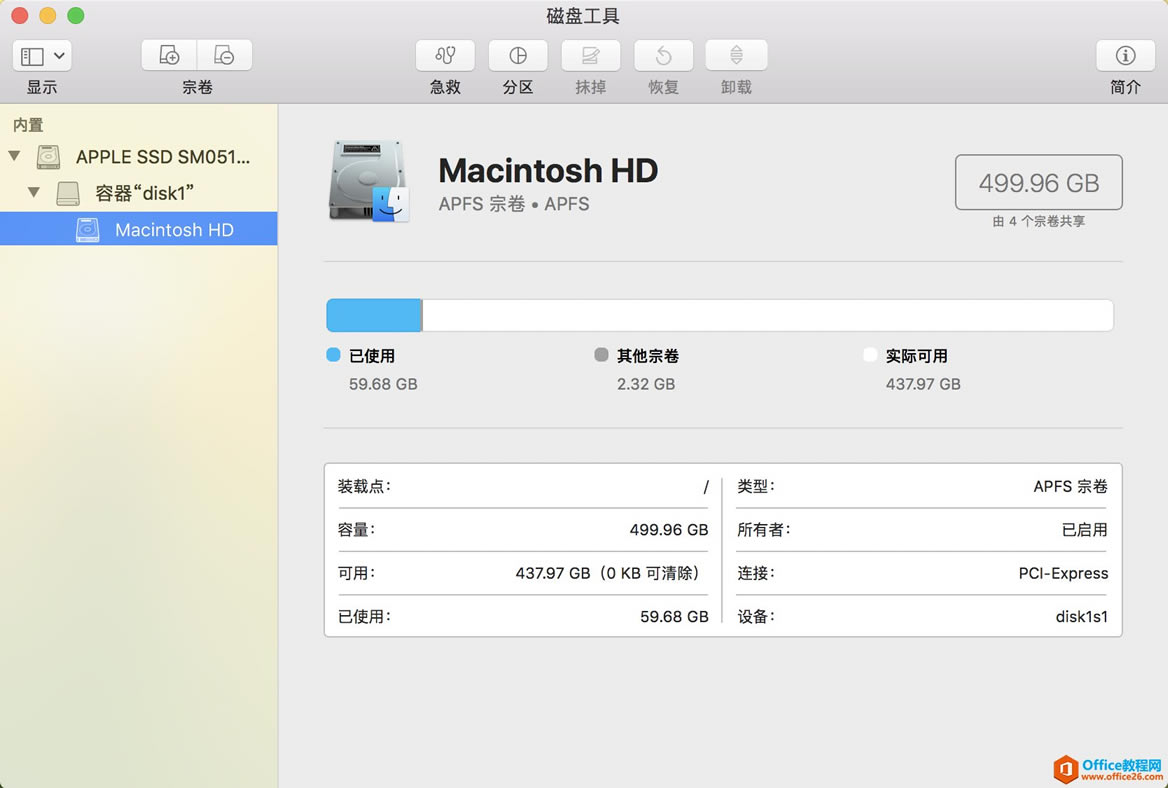Viewport: 1168px width, 788px height.
Task: Run First Aid via the 急救 icon
Action: pyautogui.click(x=445, y=55)
